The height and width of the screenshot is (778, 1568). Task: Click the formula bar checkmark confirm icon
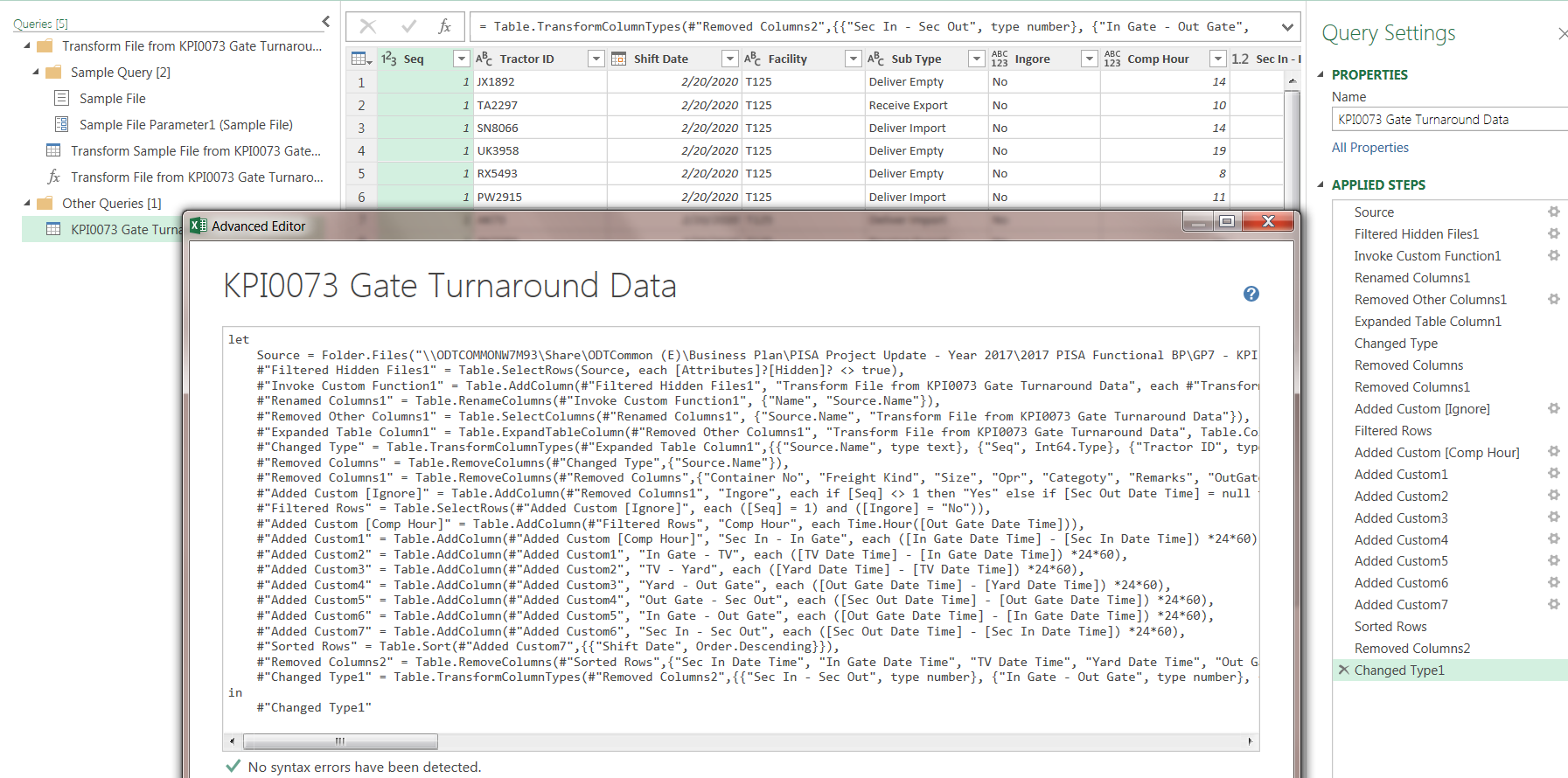[408, 26]
